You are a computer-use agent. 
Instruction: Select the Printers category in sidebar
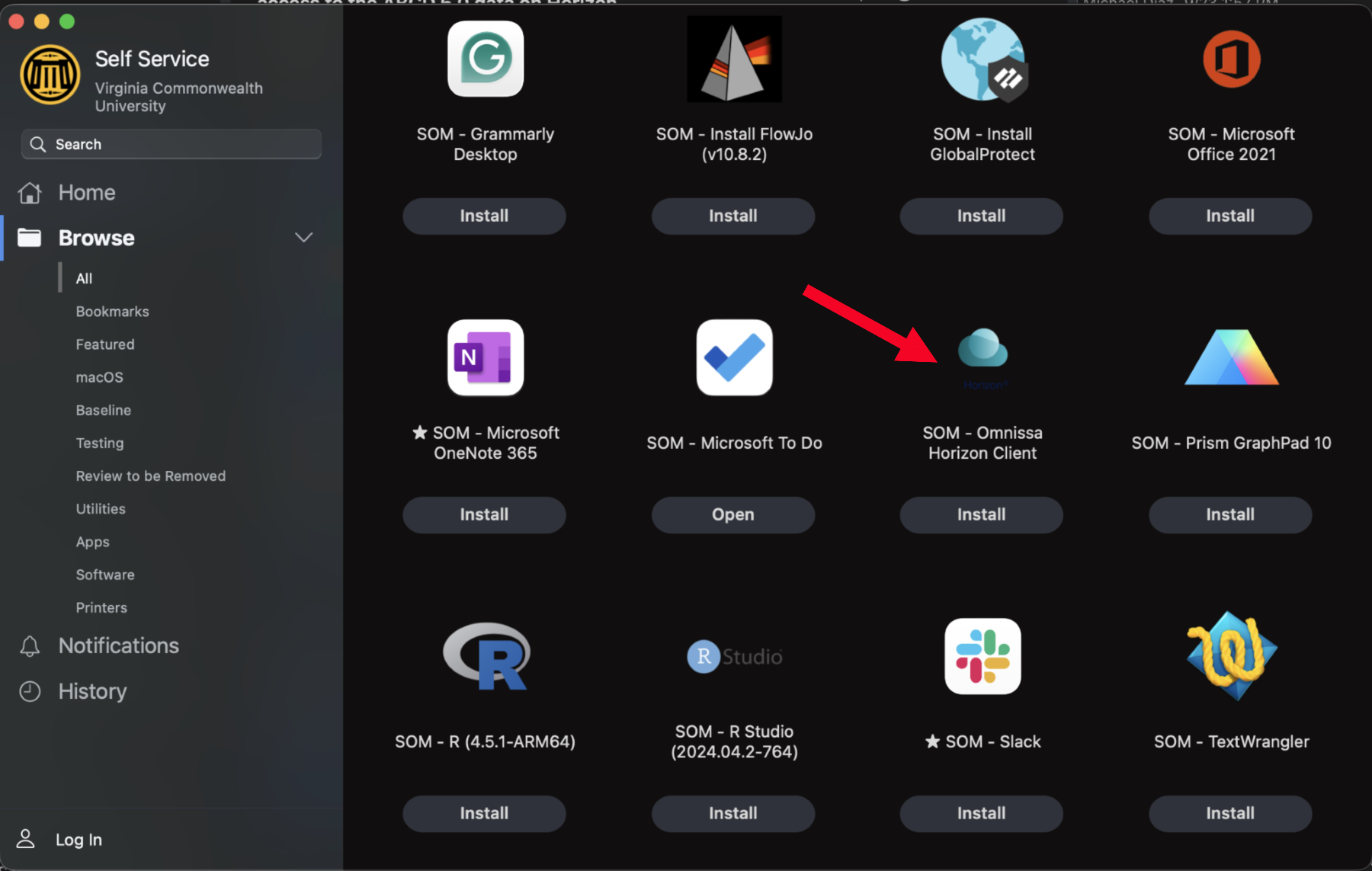tap(101, 607)
